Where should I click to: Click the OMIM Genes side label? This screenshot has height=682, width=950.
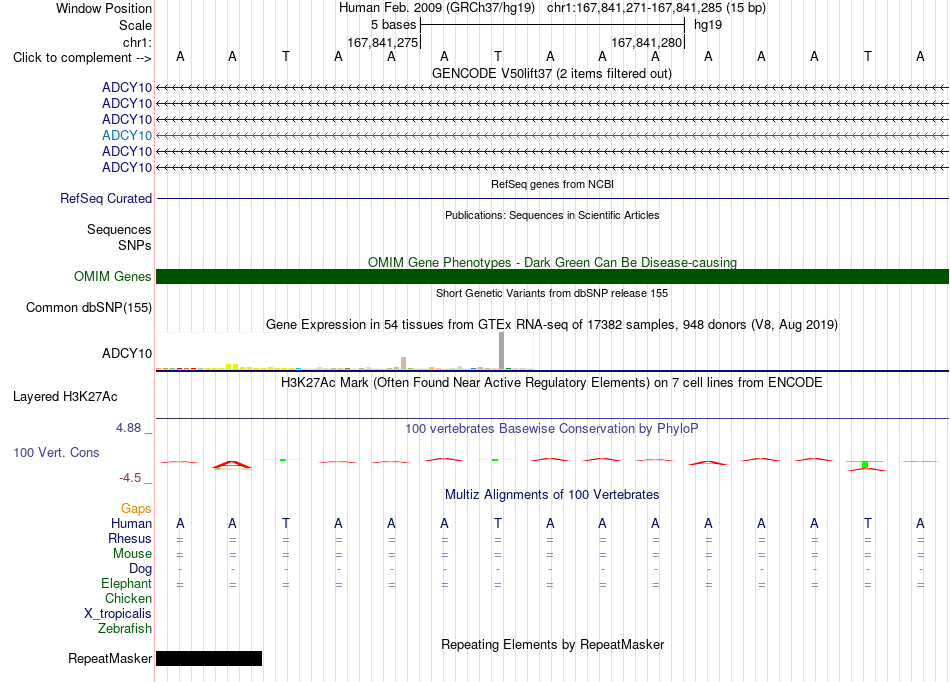(x=112, y=277)
